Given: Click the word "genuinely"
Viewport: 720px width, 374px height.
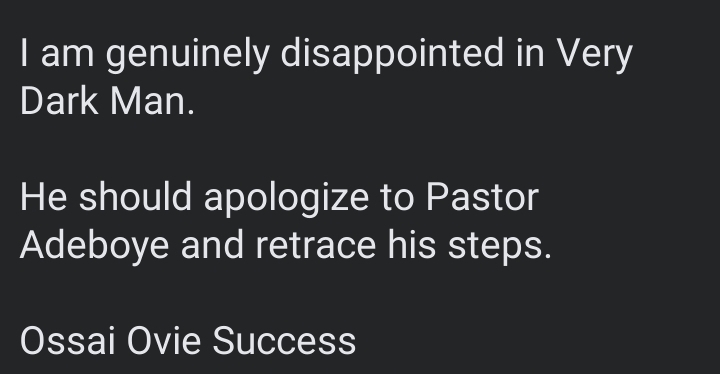Looking at the screenshot, I should click(x=187, y=54).
